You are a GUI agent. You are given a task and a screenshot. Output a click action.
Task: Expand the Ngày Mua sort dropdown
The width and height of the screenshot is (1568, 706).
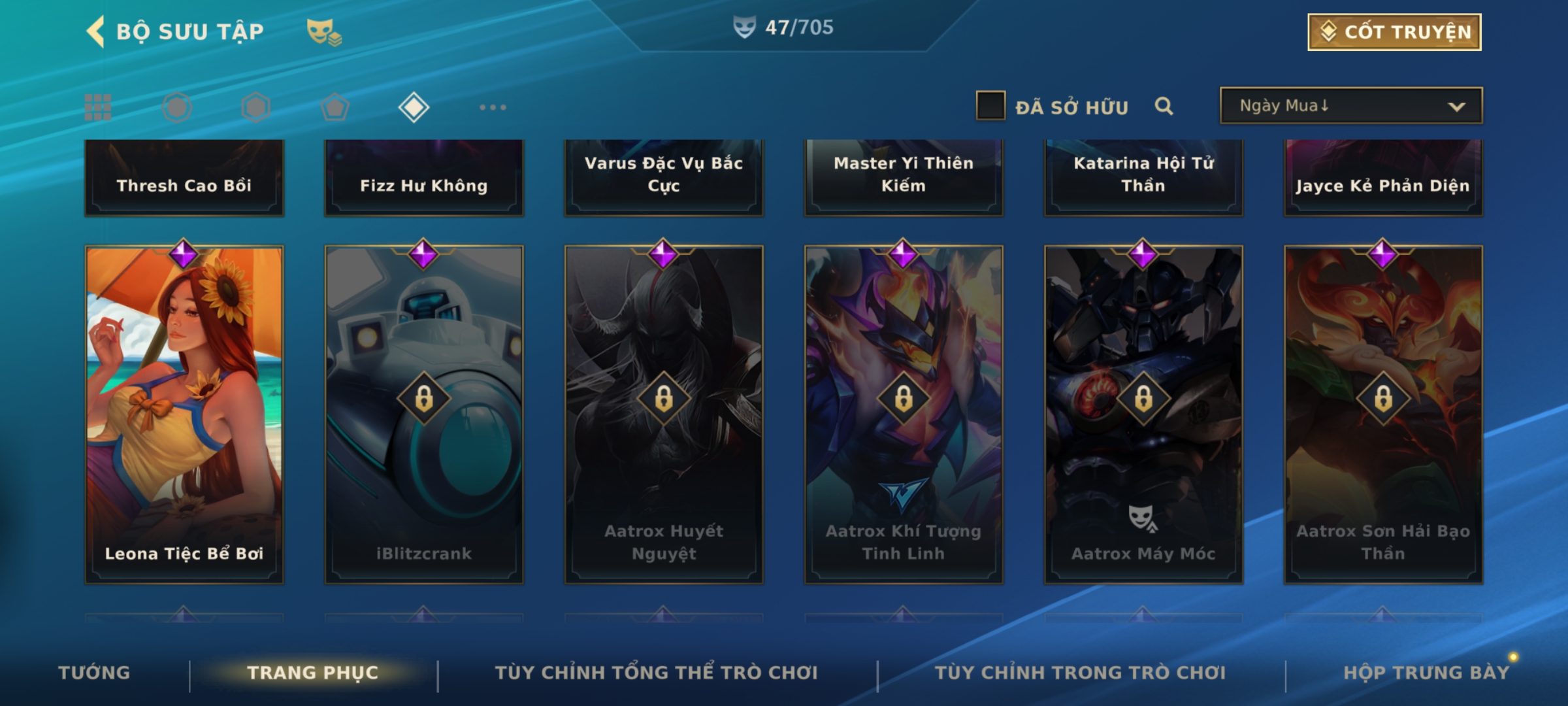[1351, 105]
